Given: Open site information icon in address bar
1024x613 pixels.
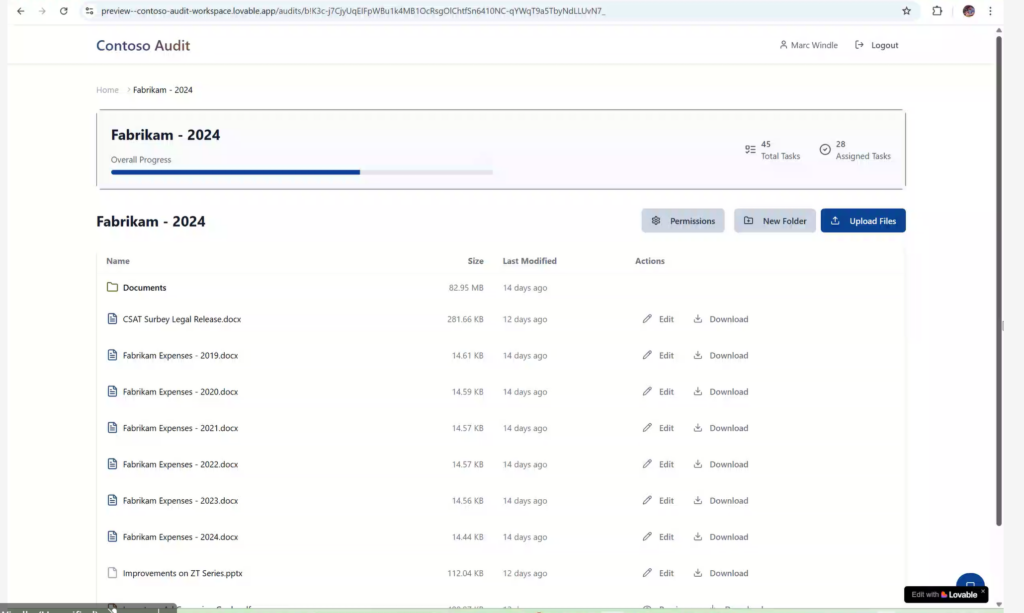Looking at the screenshot, I should click(89, 11).
